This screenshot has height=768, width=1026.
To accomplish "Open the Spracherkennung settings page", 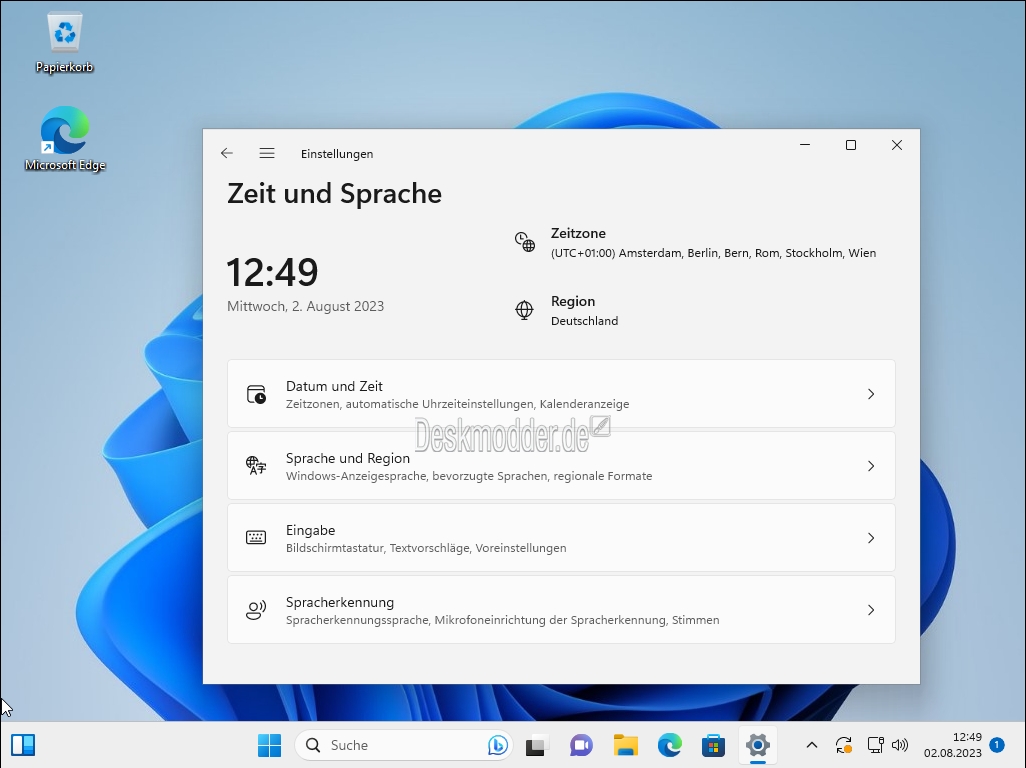I will [560, 610].
